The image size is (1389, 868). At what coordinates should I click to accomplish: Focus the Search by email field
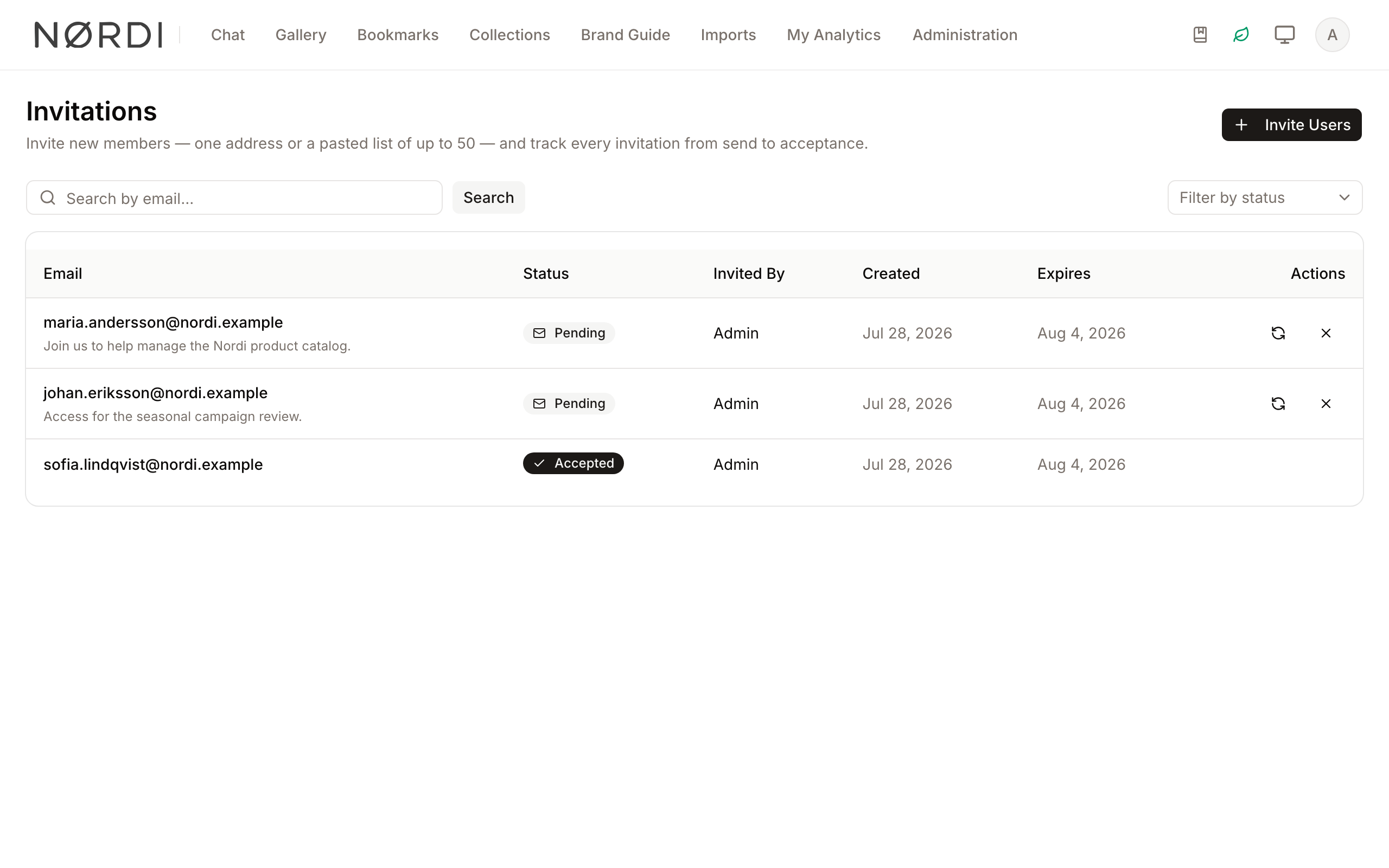(x=234, y=197)
